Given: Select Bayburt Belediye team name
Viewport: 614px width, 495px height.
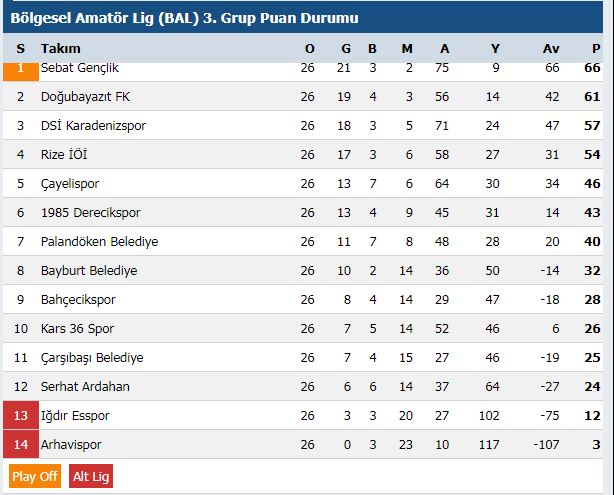Looking at the screenshot, I should pyautogui.click(x=89, y=271).
